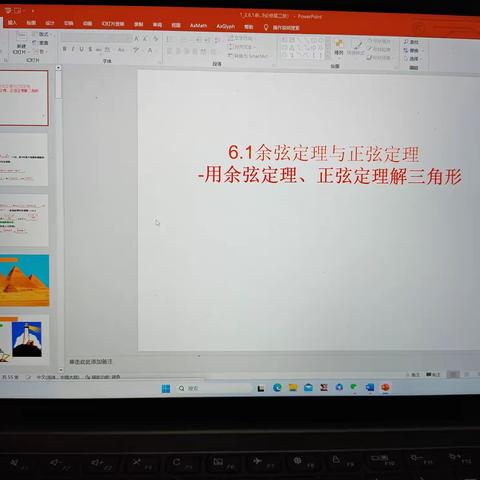
Task: Click the increase font size icon
Action: (137, 39)
